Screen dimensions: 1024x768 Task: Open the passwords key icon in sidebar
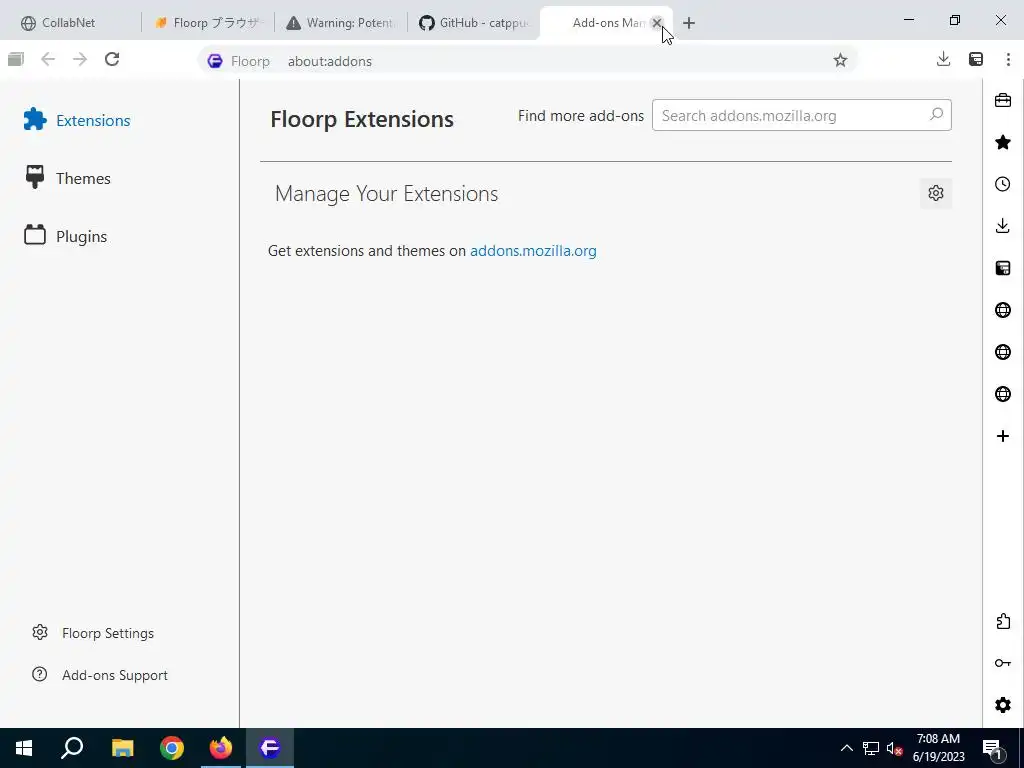[1003, 663]
